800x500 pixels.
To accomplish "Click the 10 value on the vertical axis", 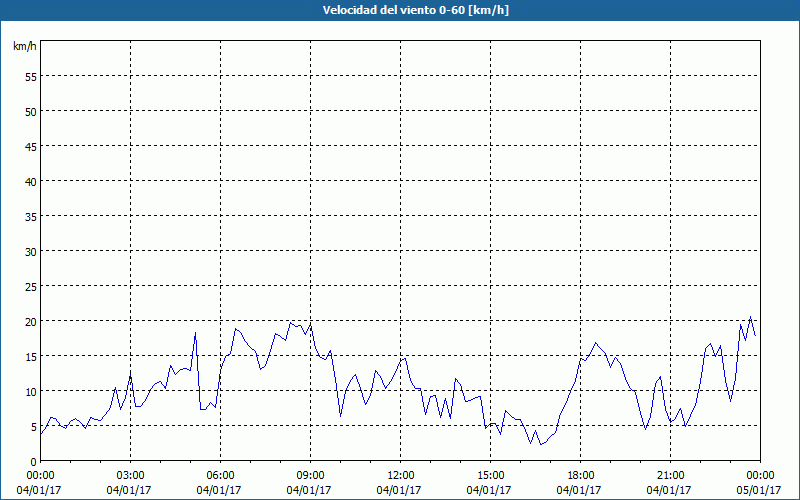I will [31, 391].
